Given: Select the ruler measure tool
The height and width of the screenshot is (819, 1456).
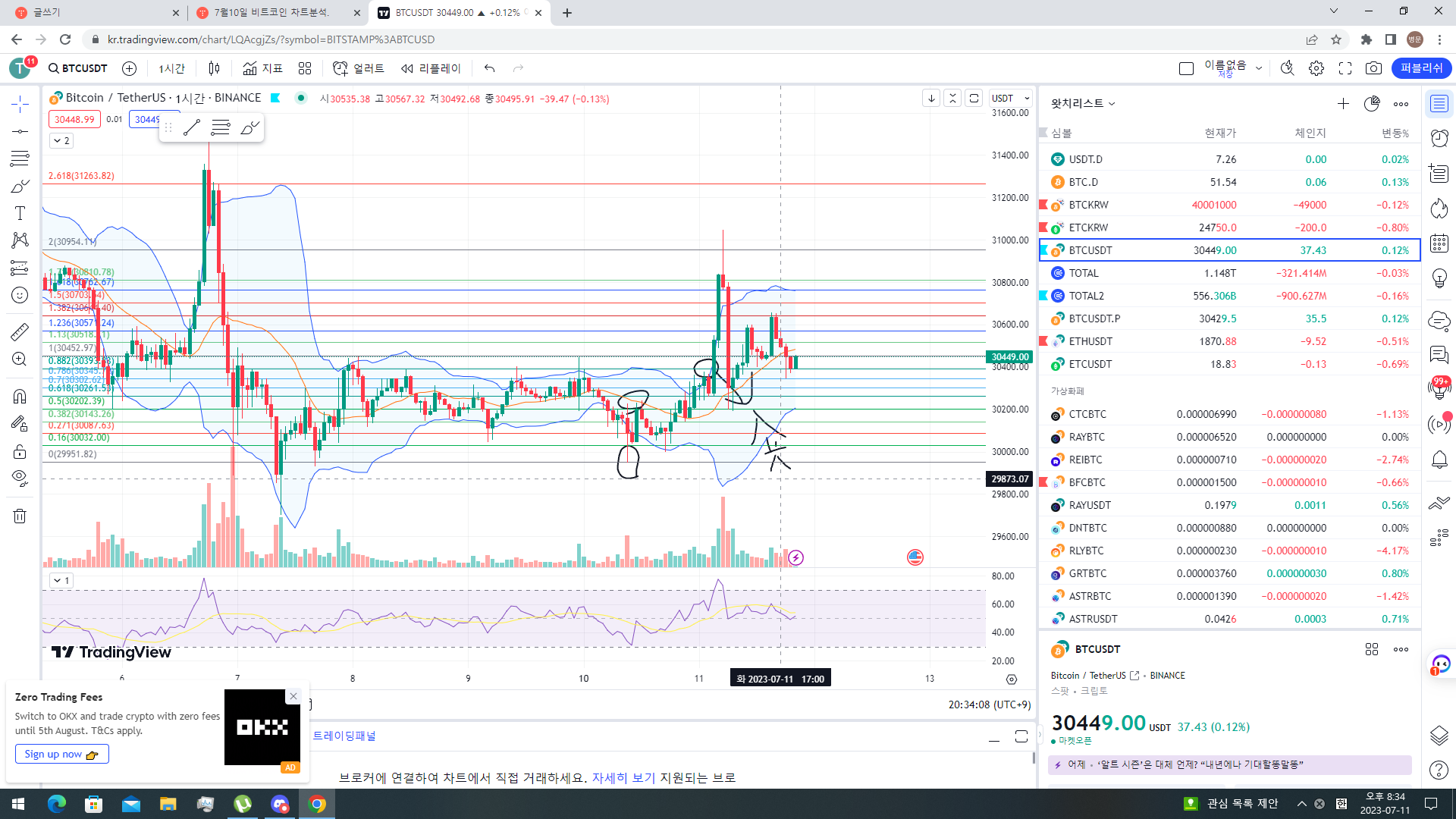Looking at the screenshot, I should [20, 331].
